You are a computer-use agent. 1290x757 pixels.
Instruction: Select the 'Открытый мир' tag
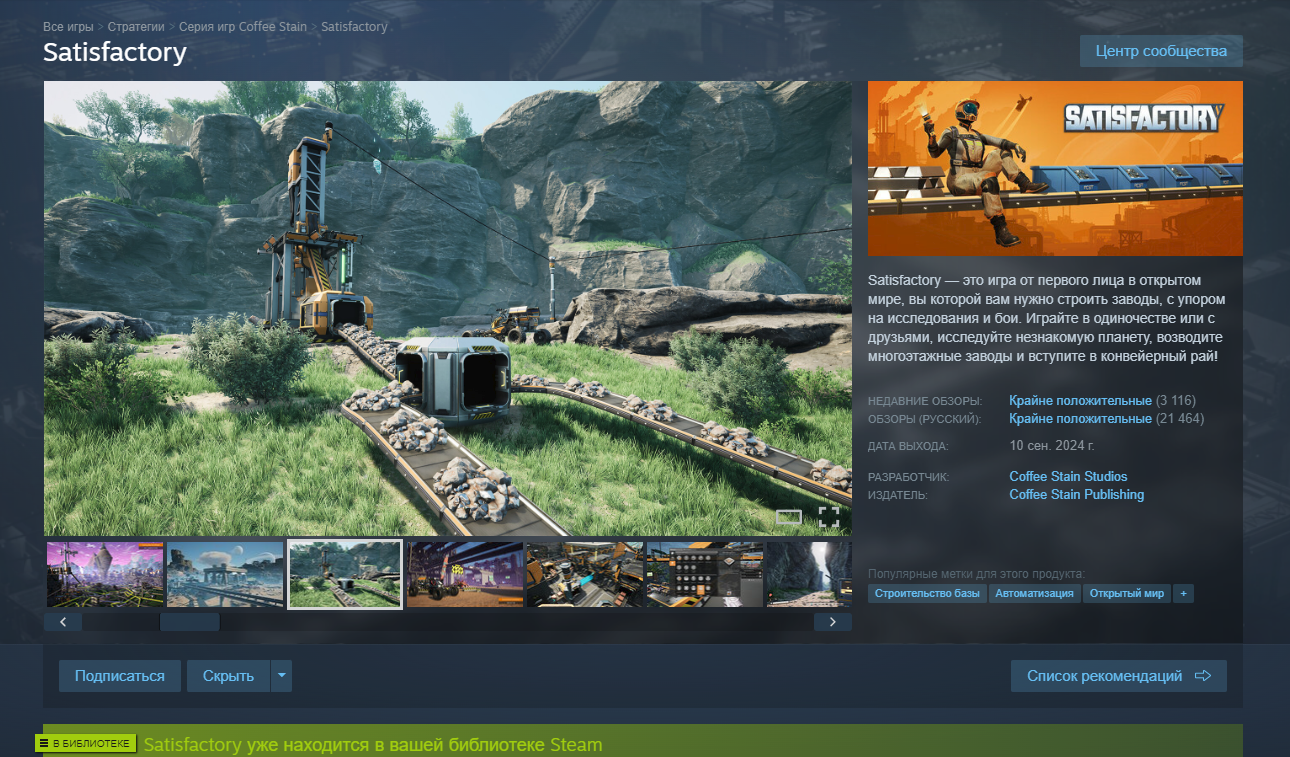pos(1127,594)
